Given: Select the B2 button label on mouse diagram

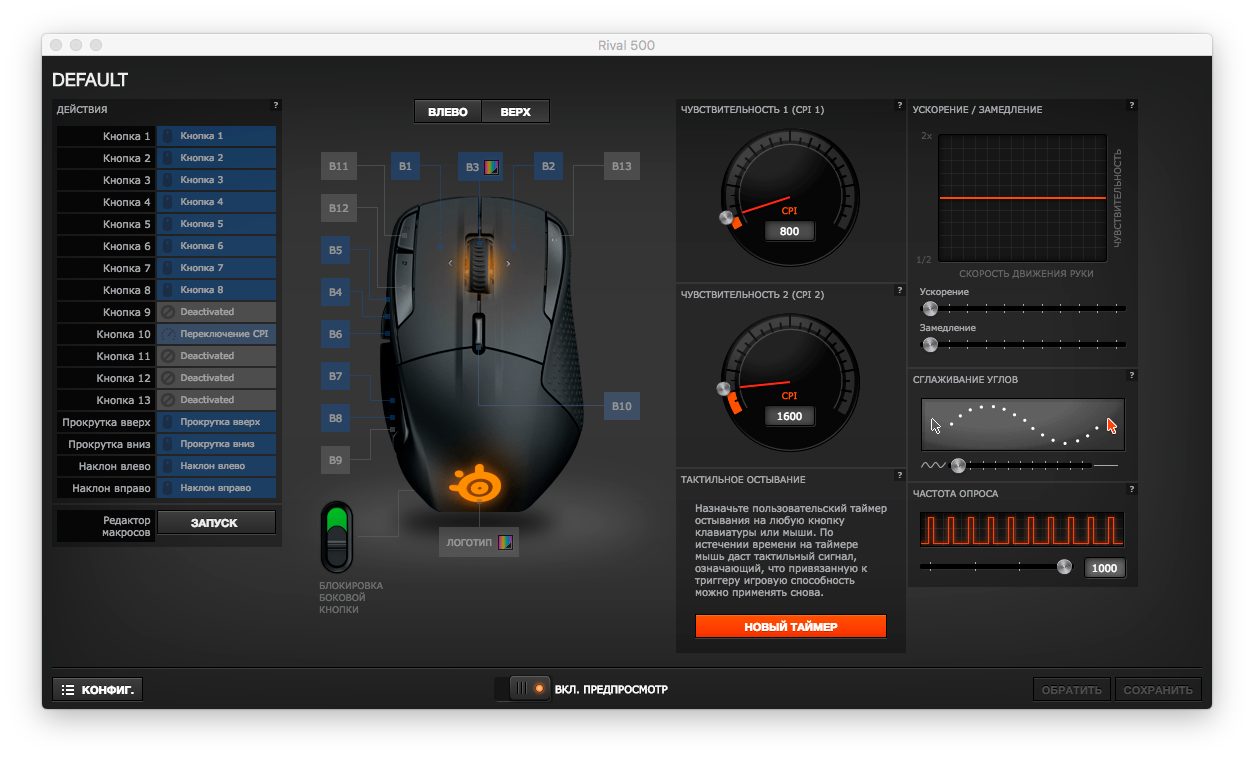Looking at the screenshot, I should [547, 166].
